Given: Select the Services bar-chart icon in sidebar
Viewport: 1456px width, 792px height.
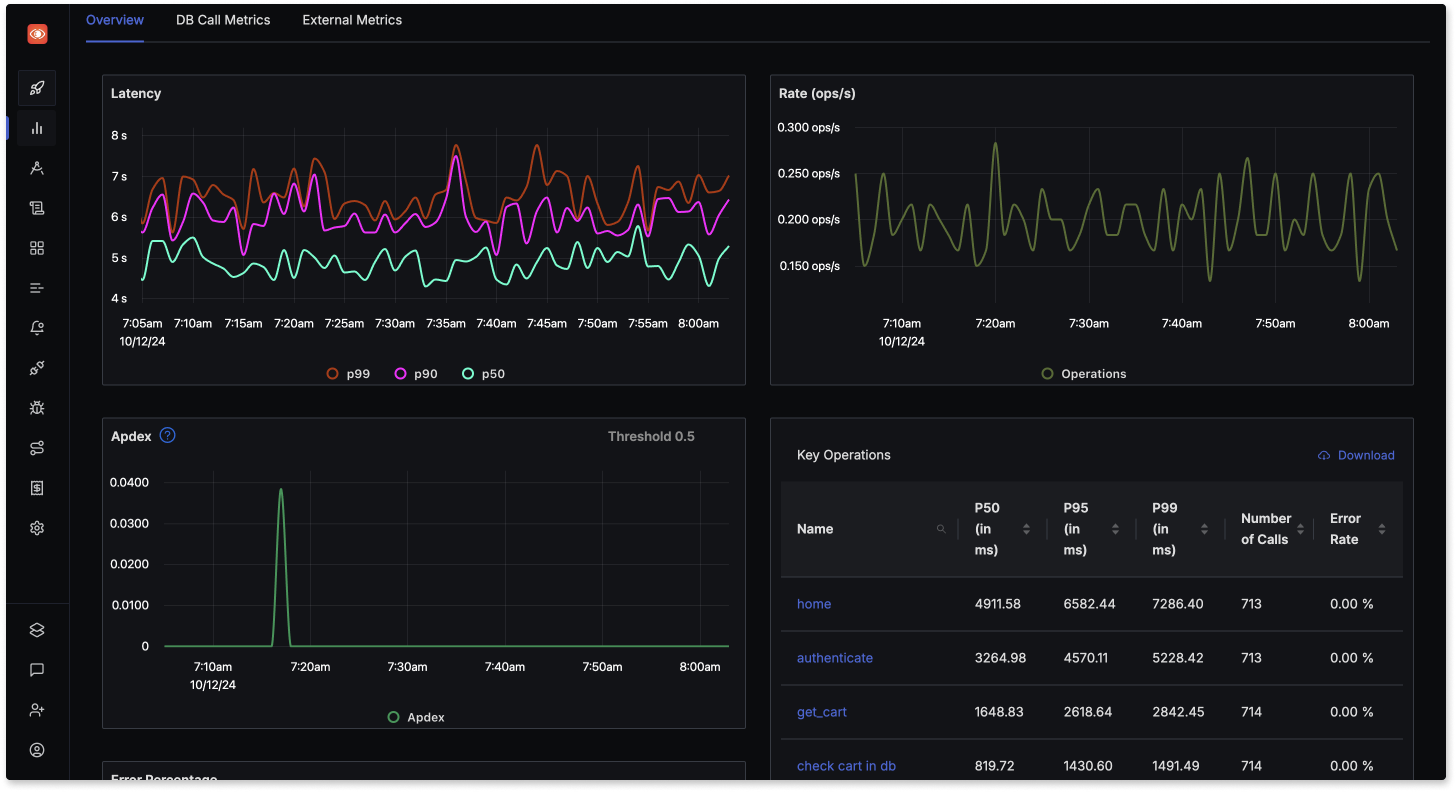Looking at the screenshot, I should 37,128.
